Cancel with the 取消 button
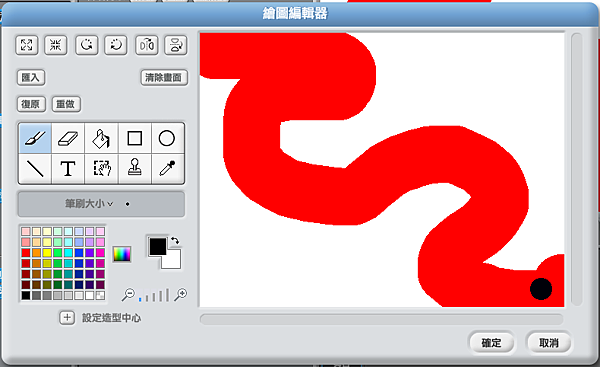600x367 pixels. 549,343
